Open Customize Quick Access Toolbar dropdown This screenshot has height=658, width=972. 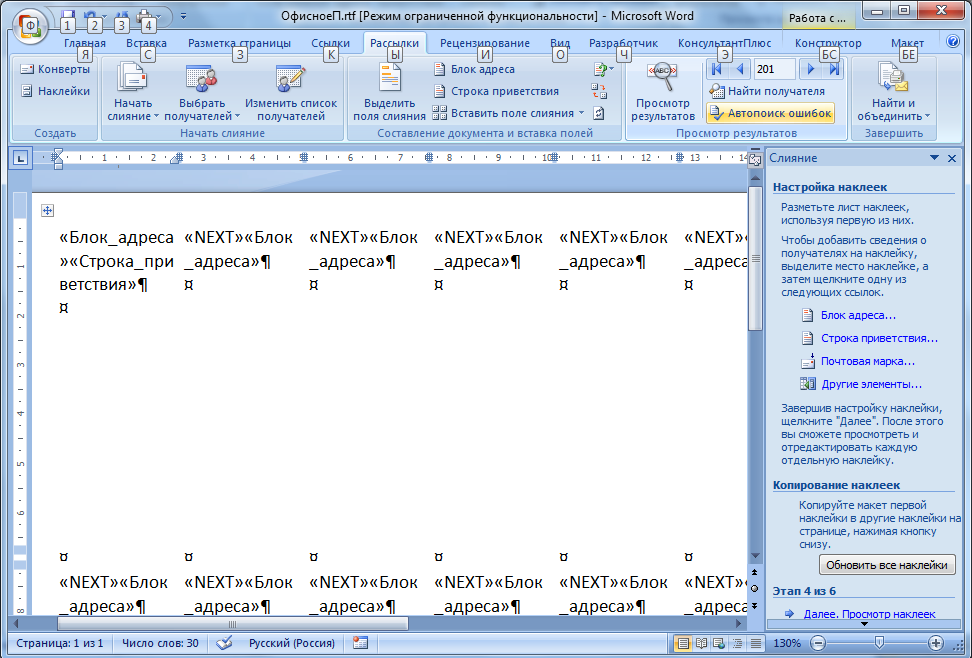click(x=183, y=16)
